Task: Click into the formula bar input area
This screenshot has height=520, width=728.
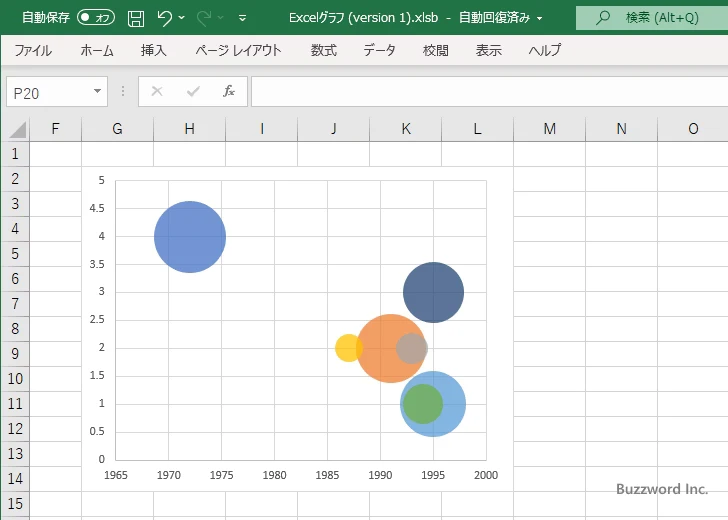Action: pos(489,91)
